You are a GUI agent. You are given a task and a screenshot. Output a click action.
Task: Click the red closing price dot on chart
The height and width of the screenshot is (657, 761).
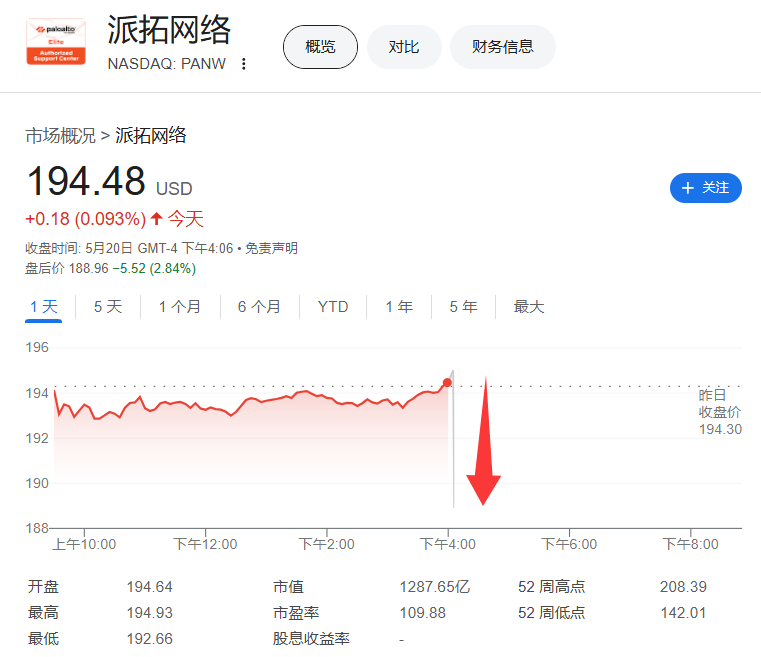pyautogui.click(x=447, y=383)
